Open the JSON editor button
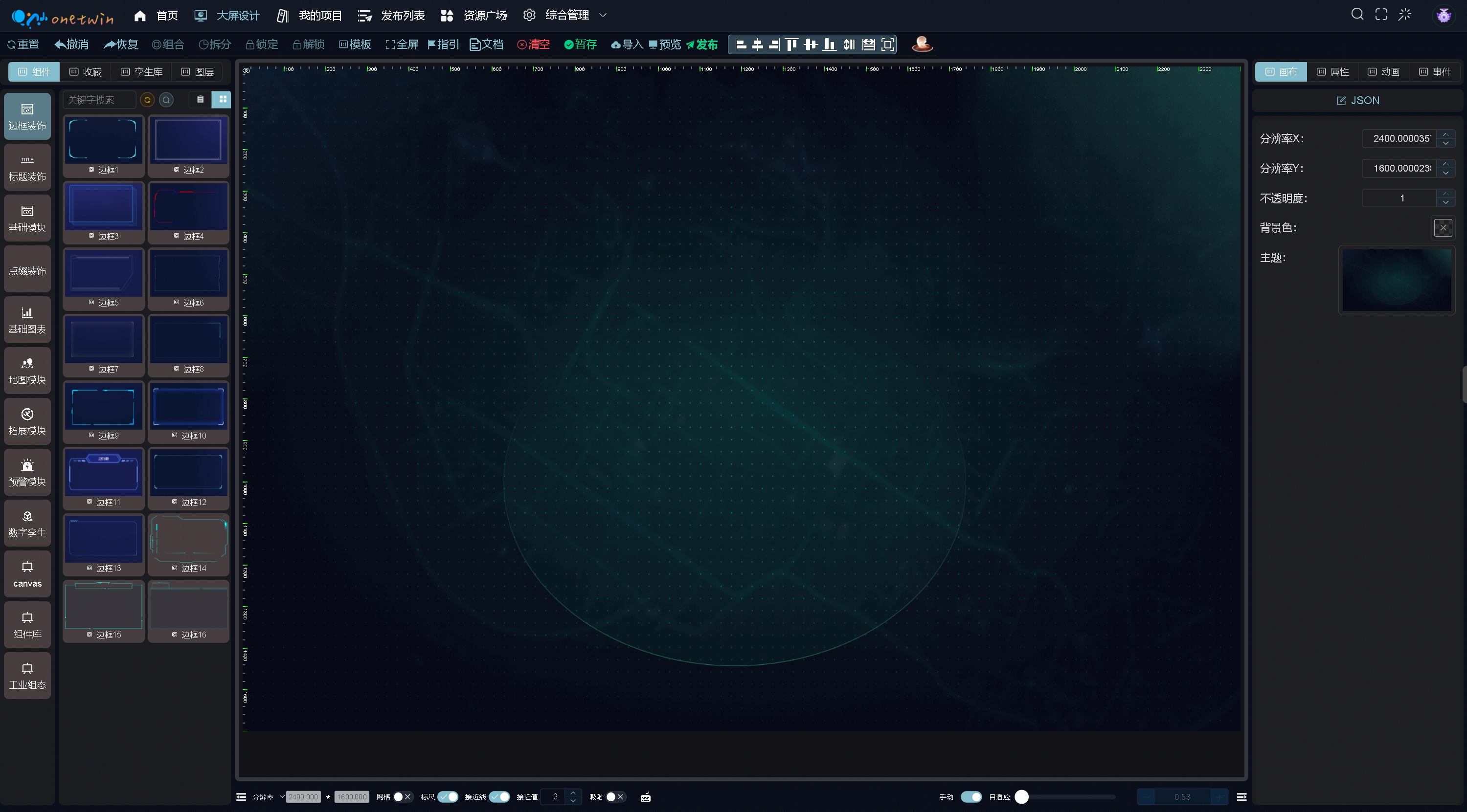 tap(1357, 100)
